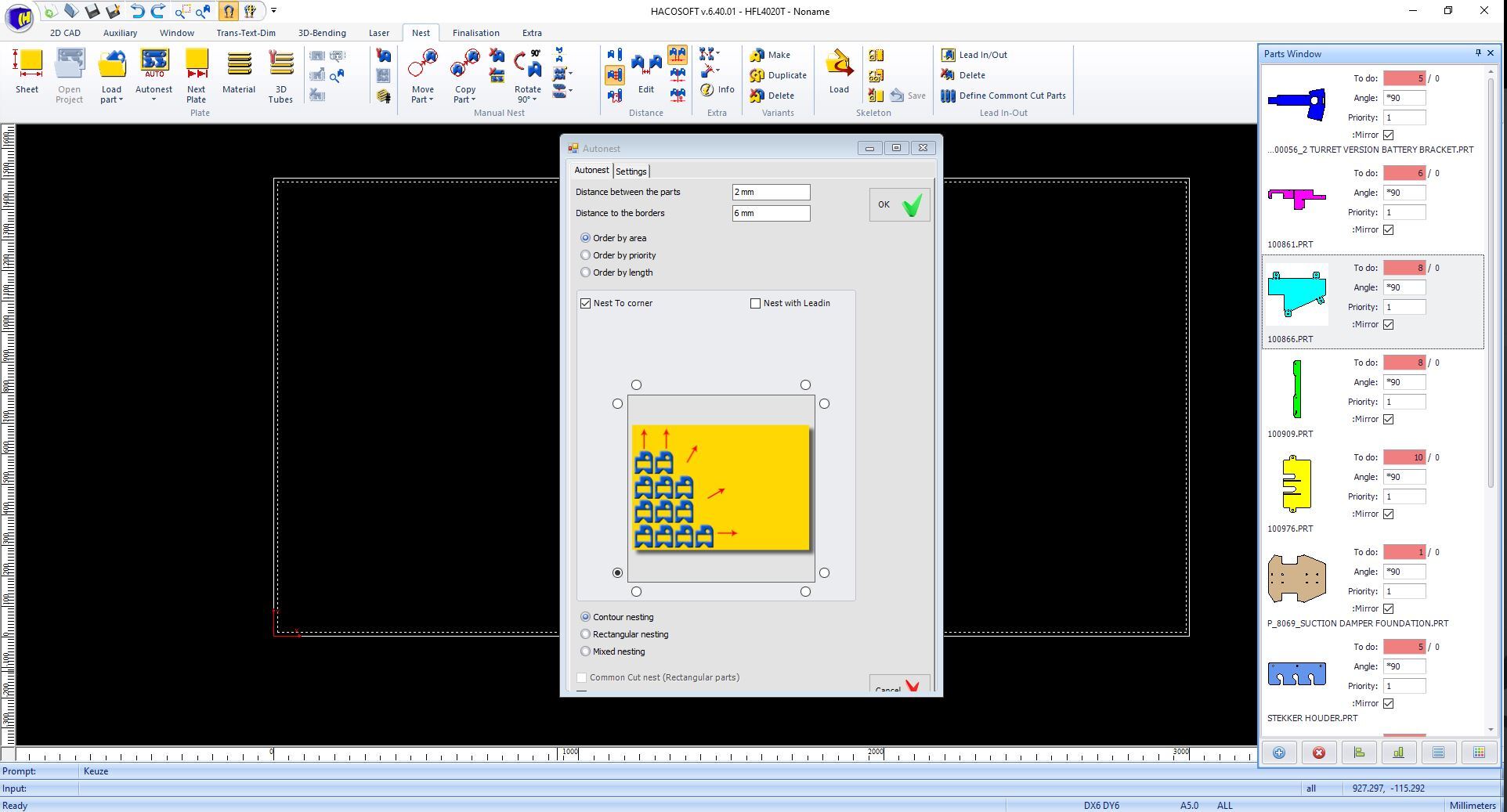Switch to the 3D-Bending ribbon tab
Image resolution: width=1507 pixels, height=812 pixels.
click(322, 33)
